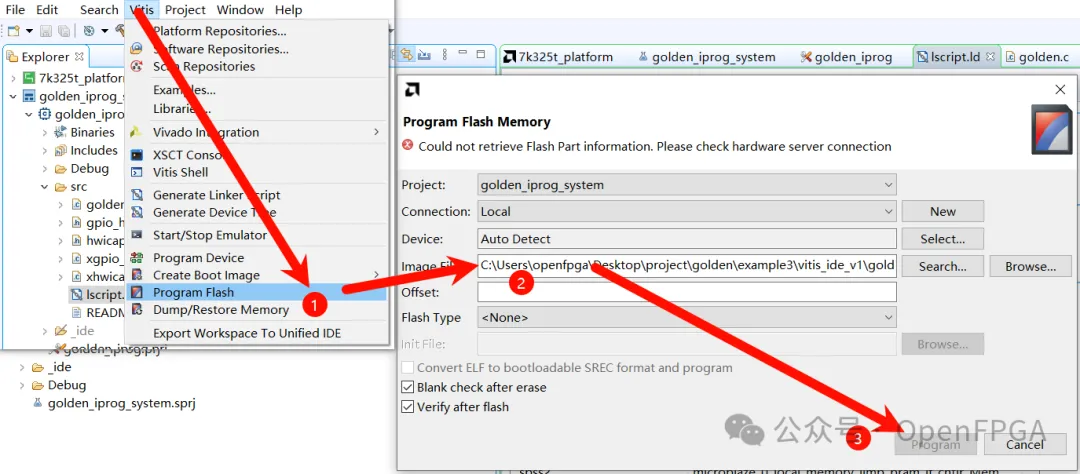Select the Binaries tree item

[x=92, y=132]
